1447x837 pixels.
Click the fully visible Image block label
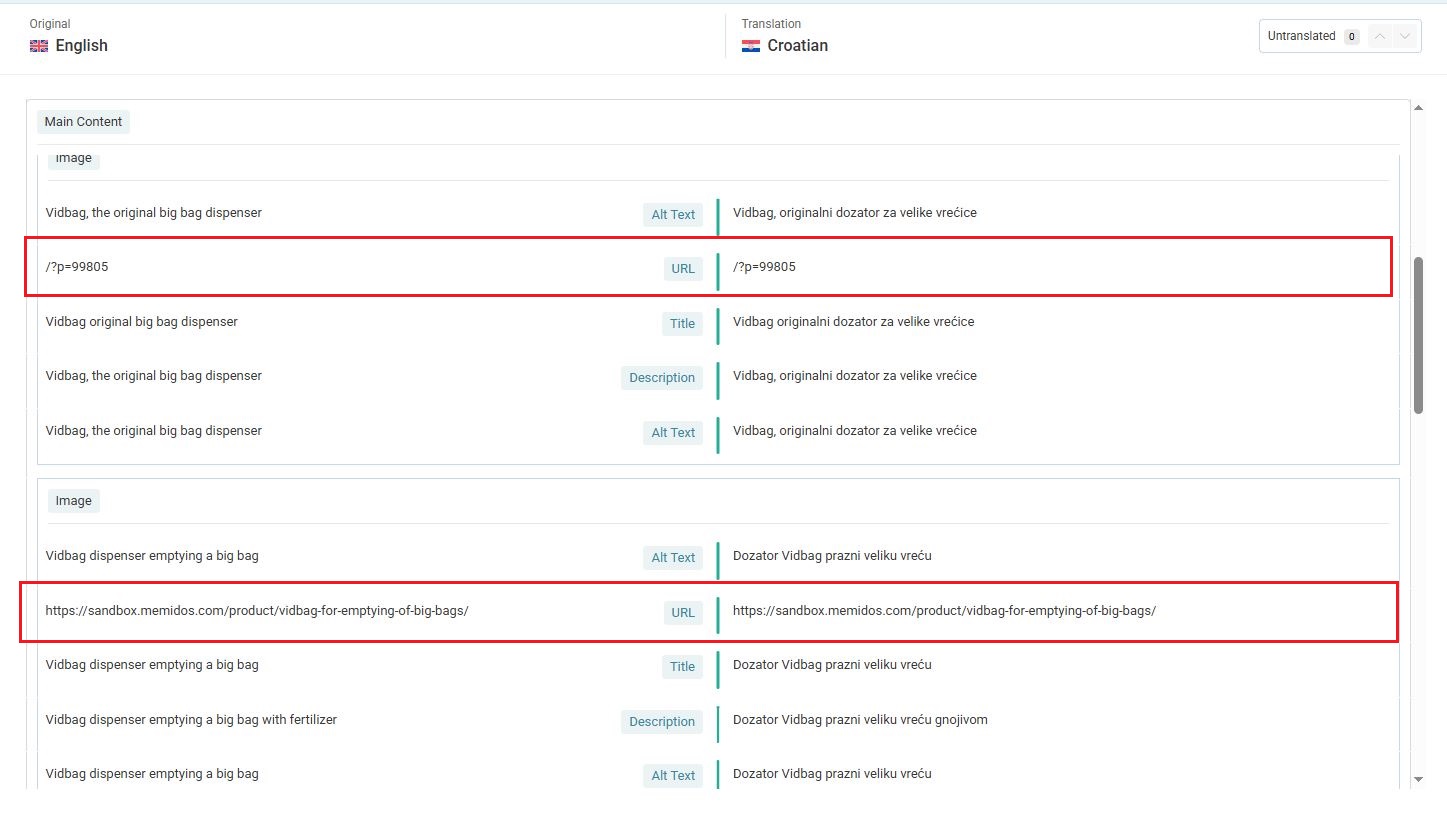point(73,501)
